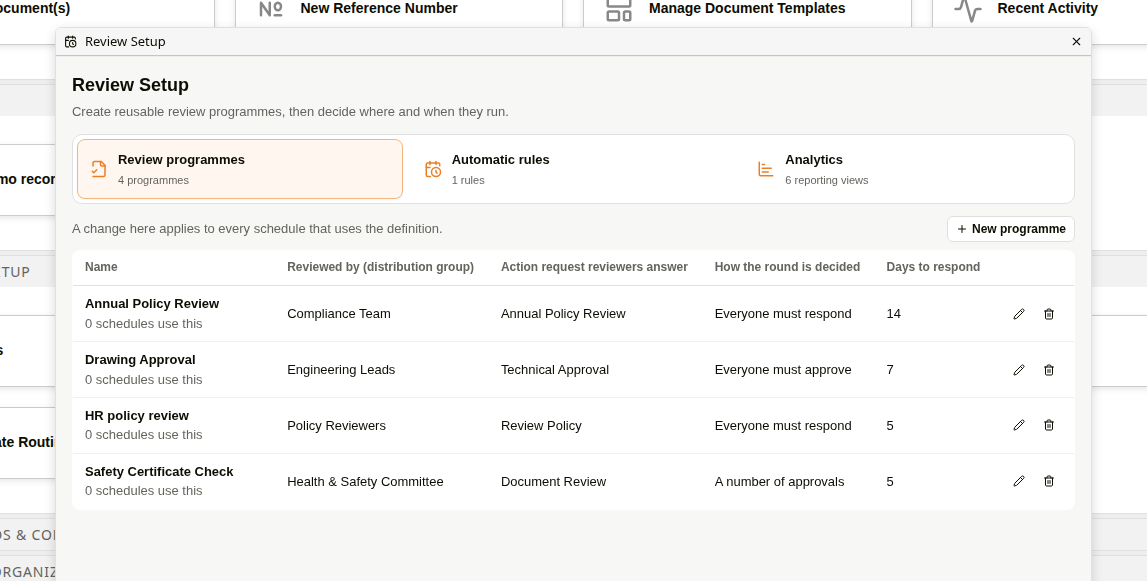Delete the HR policy review programme
This screenshot has width=1147, height=581.
point(1048,425)
